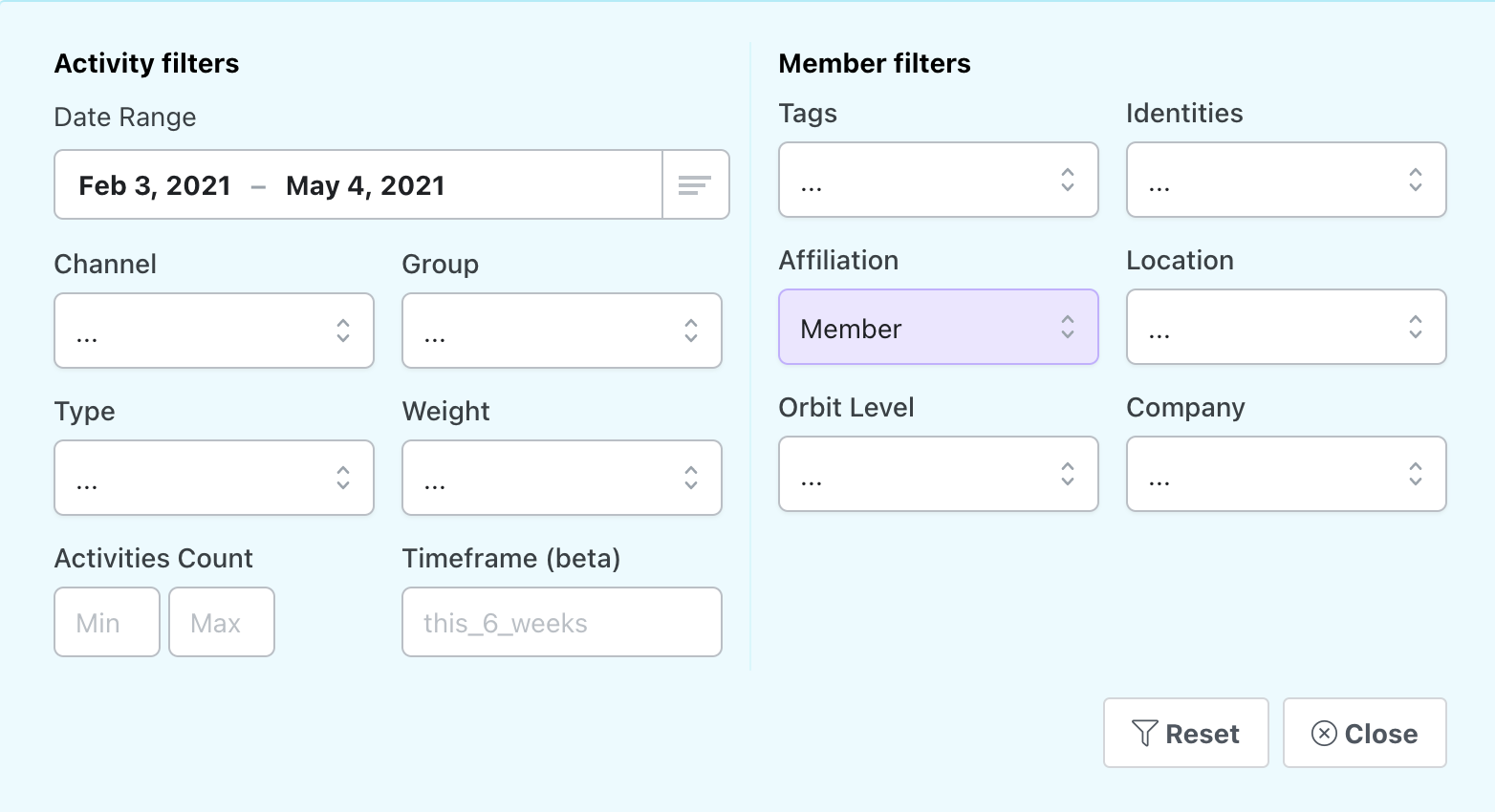Screen dimensions: 1495x812
Task: Reset all filters
Action: [1186, 733]
